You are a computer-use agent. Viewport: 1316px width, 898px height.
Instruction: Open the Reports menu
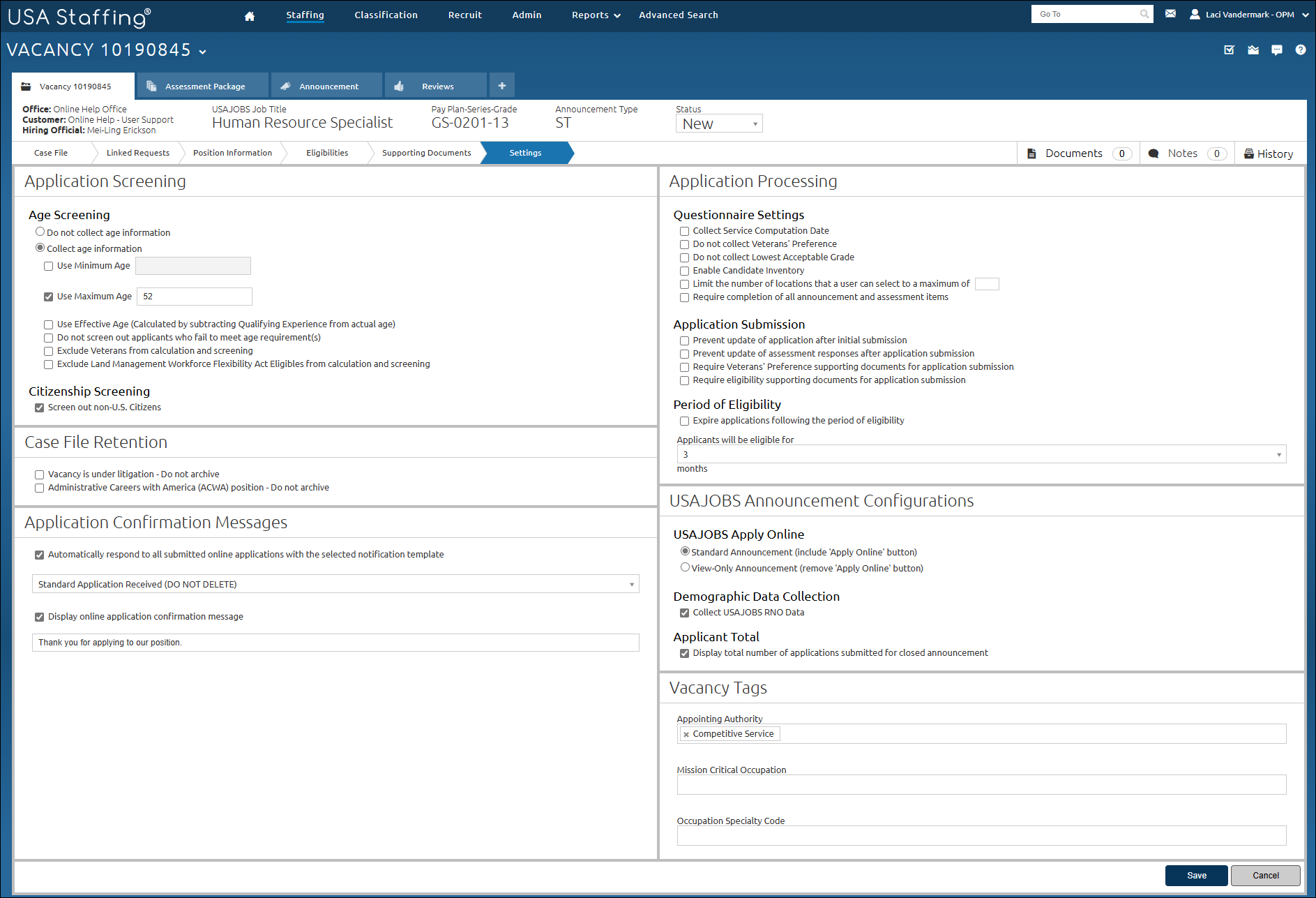(x=596, y=15)
